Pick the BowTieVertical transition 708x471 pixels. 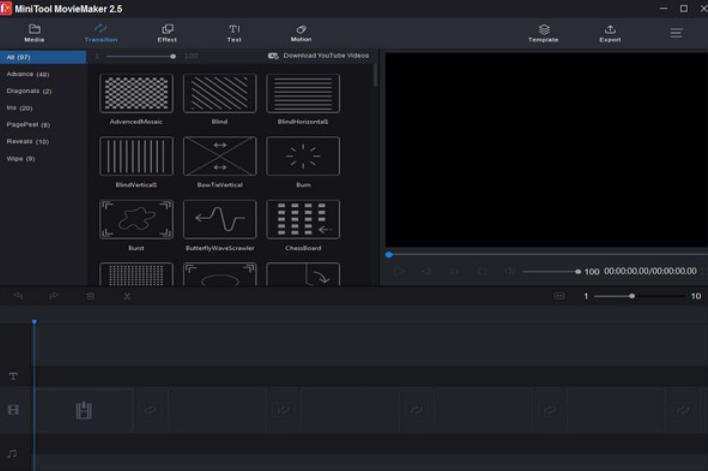(x=219, y=157)
